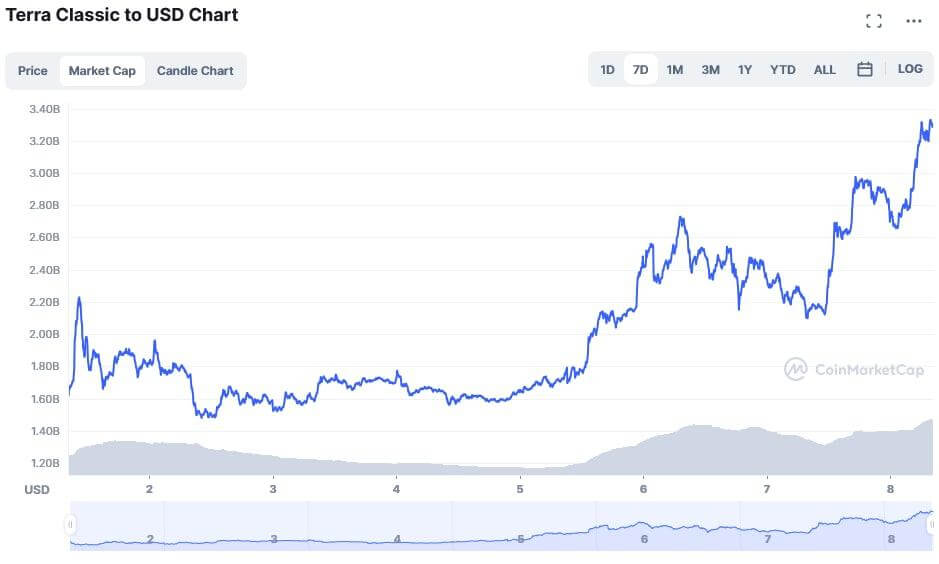Screen dimensions: 939x564
Task: Open fullscreen chart view icon
Action: click(874, 22)
